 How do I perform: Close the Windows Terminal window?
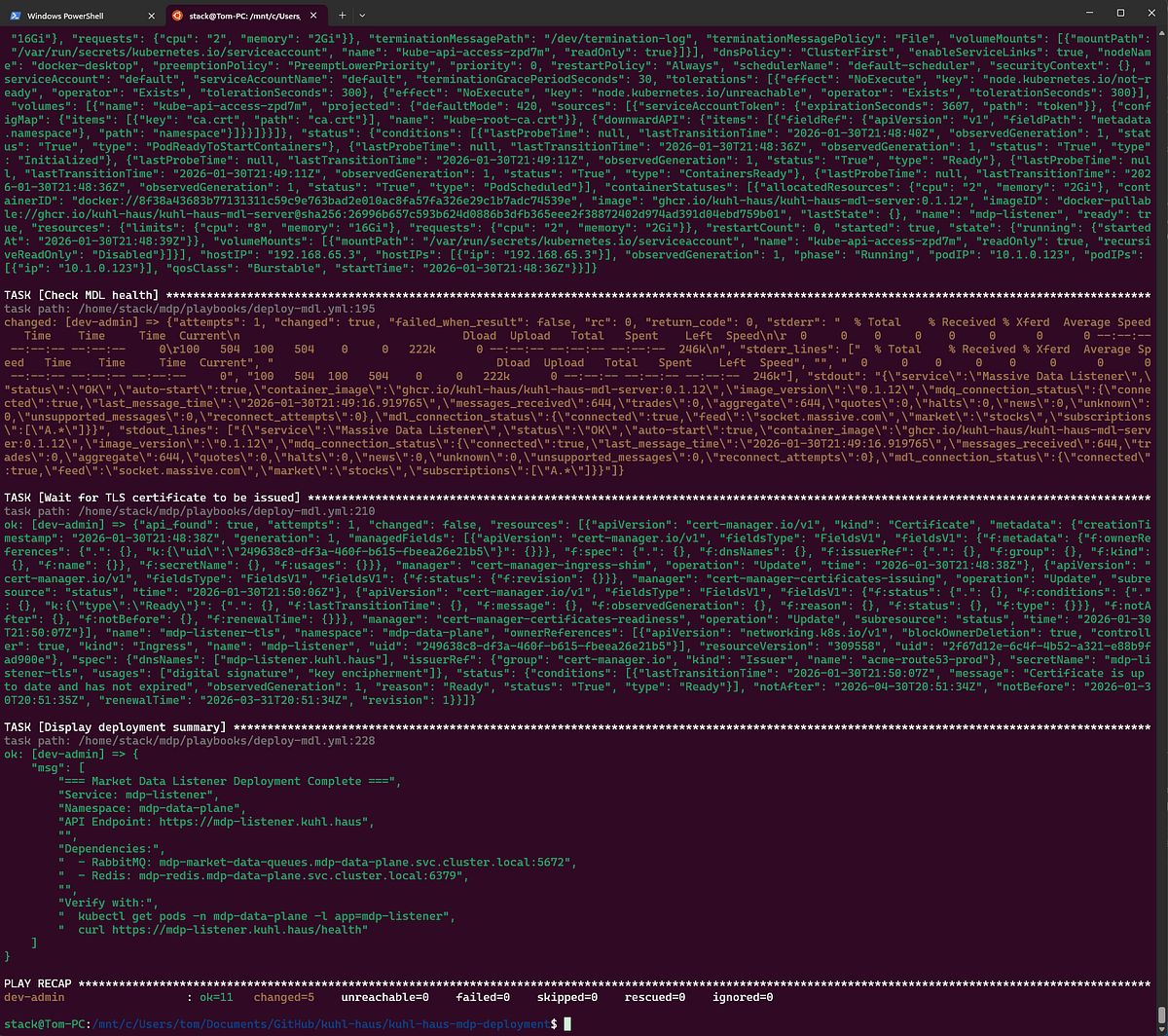click(x=1150, y=14)
